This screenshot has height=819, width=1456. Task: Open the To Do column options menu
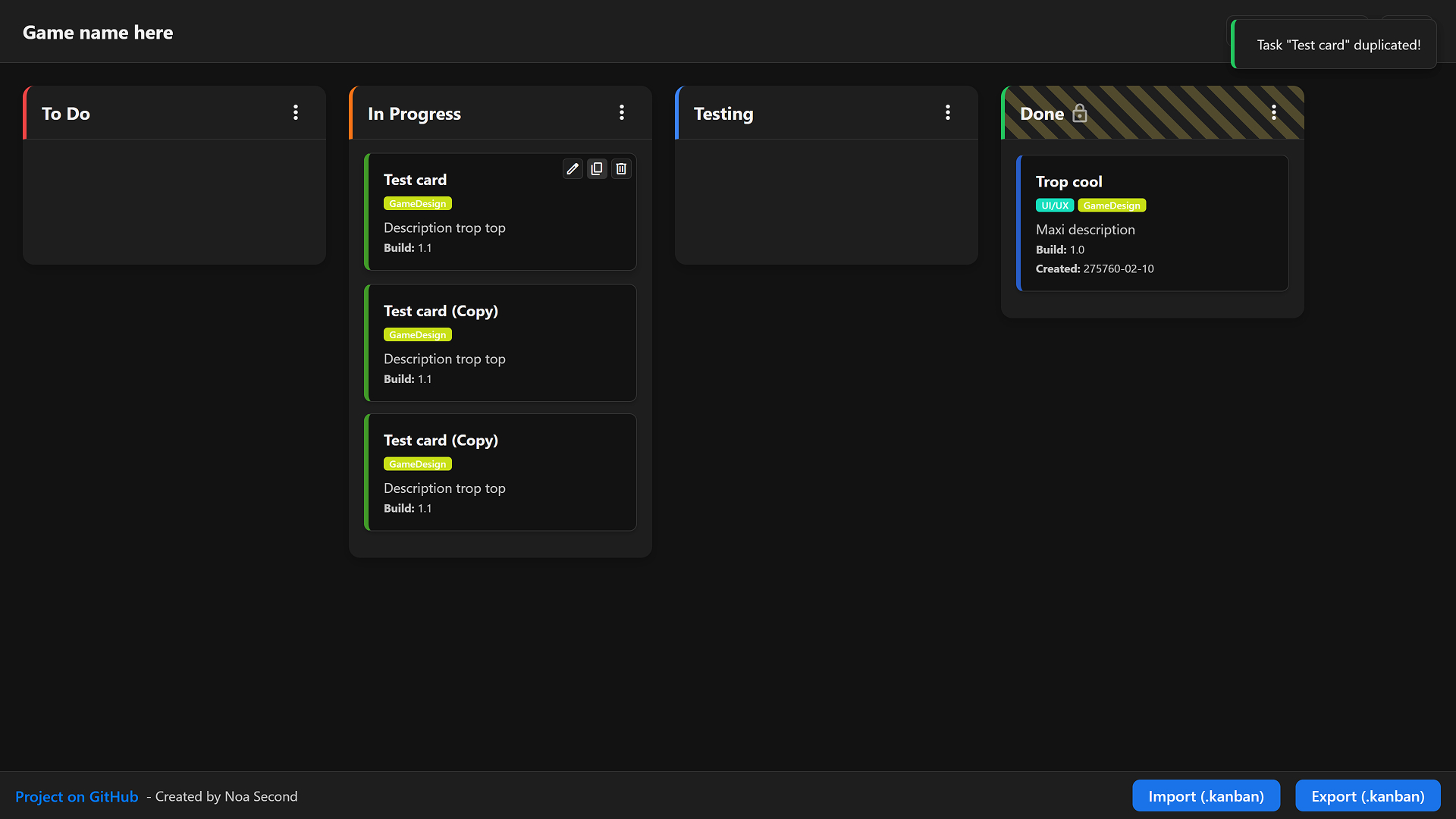click(x=296, y=113)
